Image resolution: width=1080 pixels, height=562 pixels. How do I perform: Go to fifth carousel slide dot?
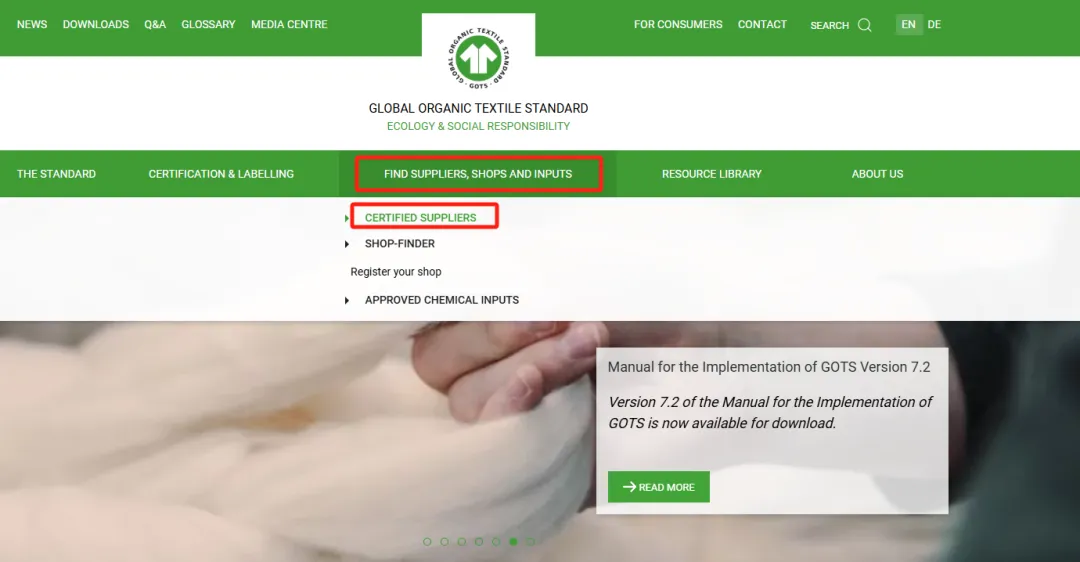point(496,542)
